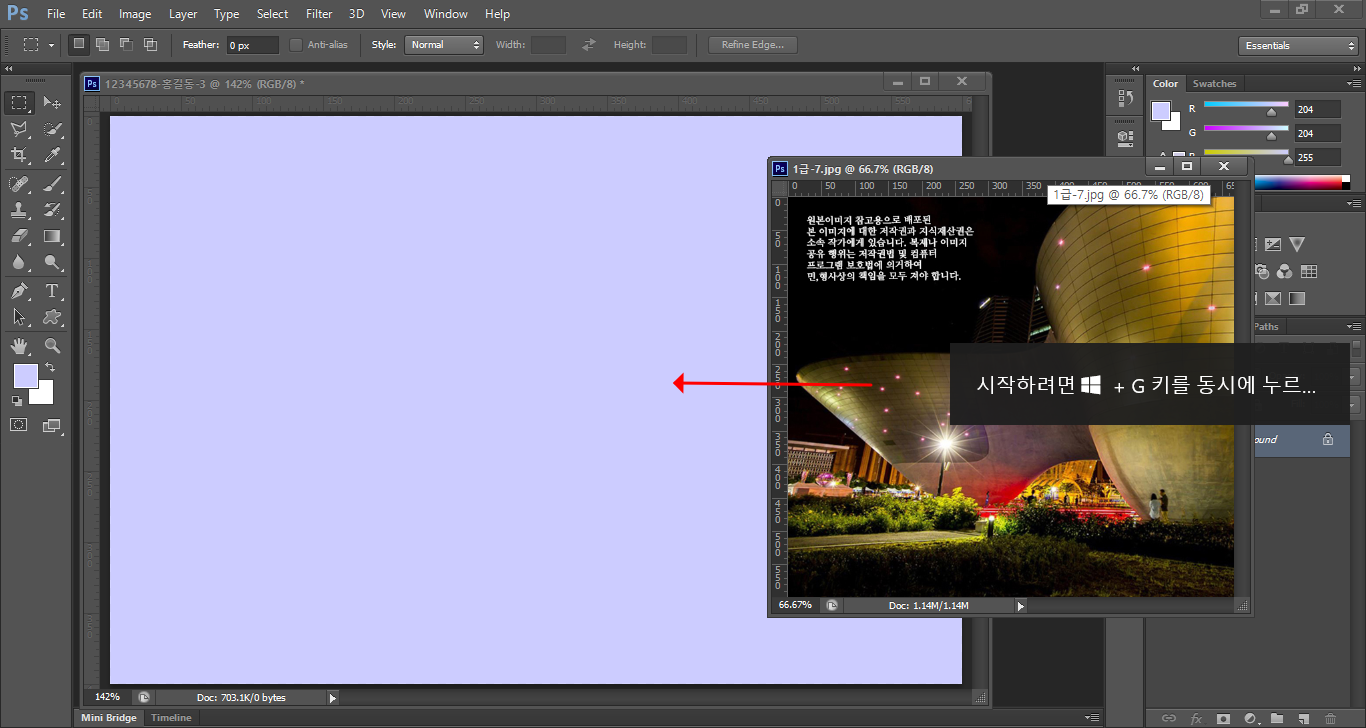Select the Clone Stamp tool

[x=19, y=210]
